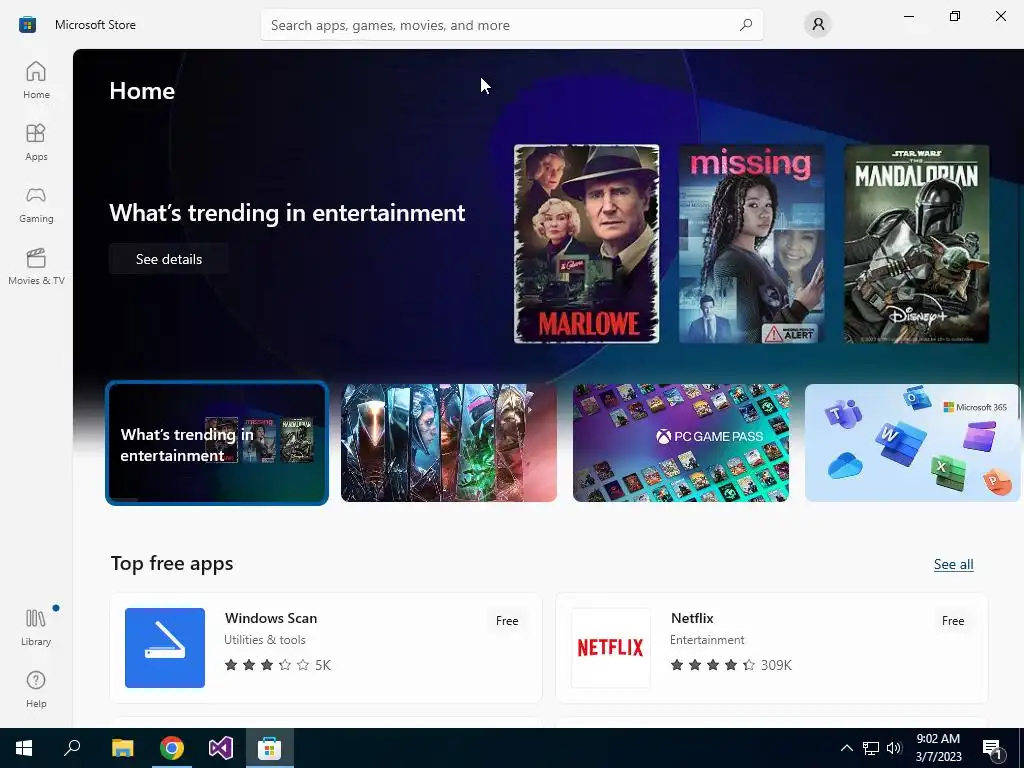Select the PC Game Pass carousel card
The width and height of the screenshot is (1024, 768).
[680, 443]
